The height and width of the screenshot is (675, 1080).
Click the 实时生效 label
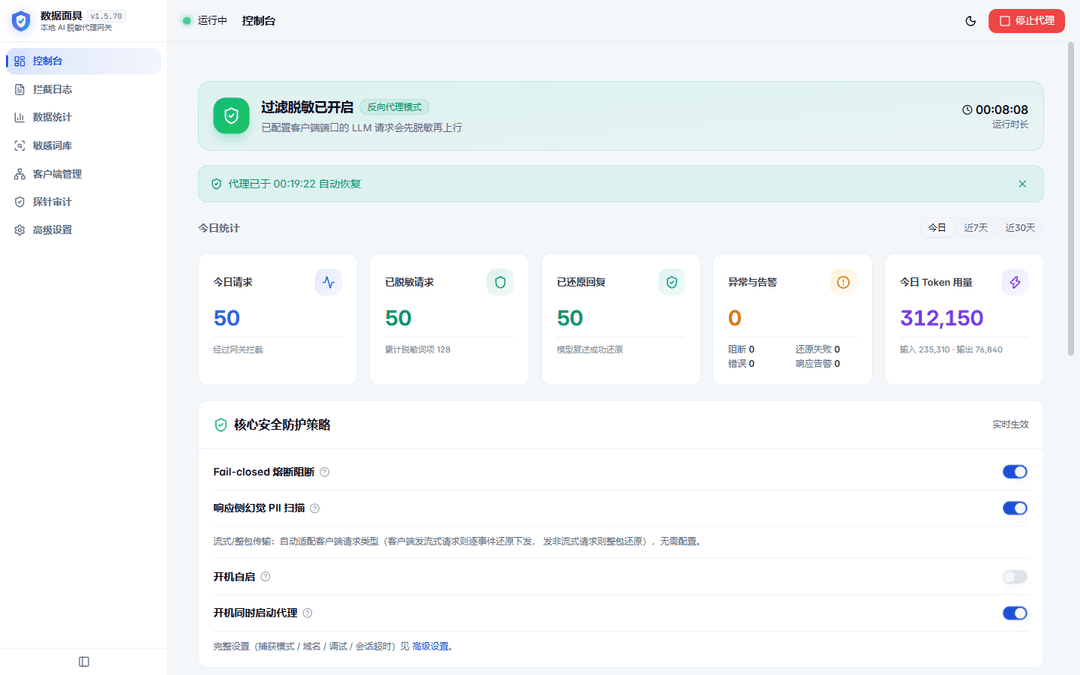coord(1010,424)
